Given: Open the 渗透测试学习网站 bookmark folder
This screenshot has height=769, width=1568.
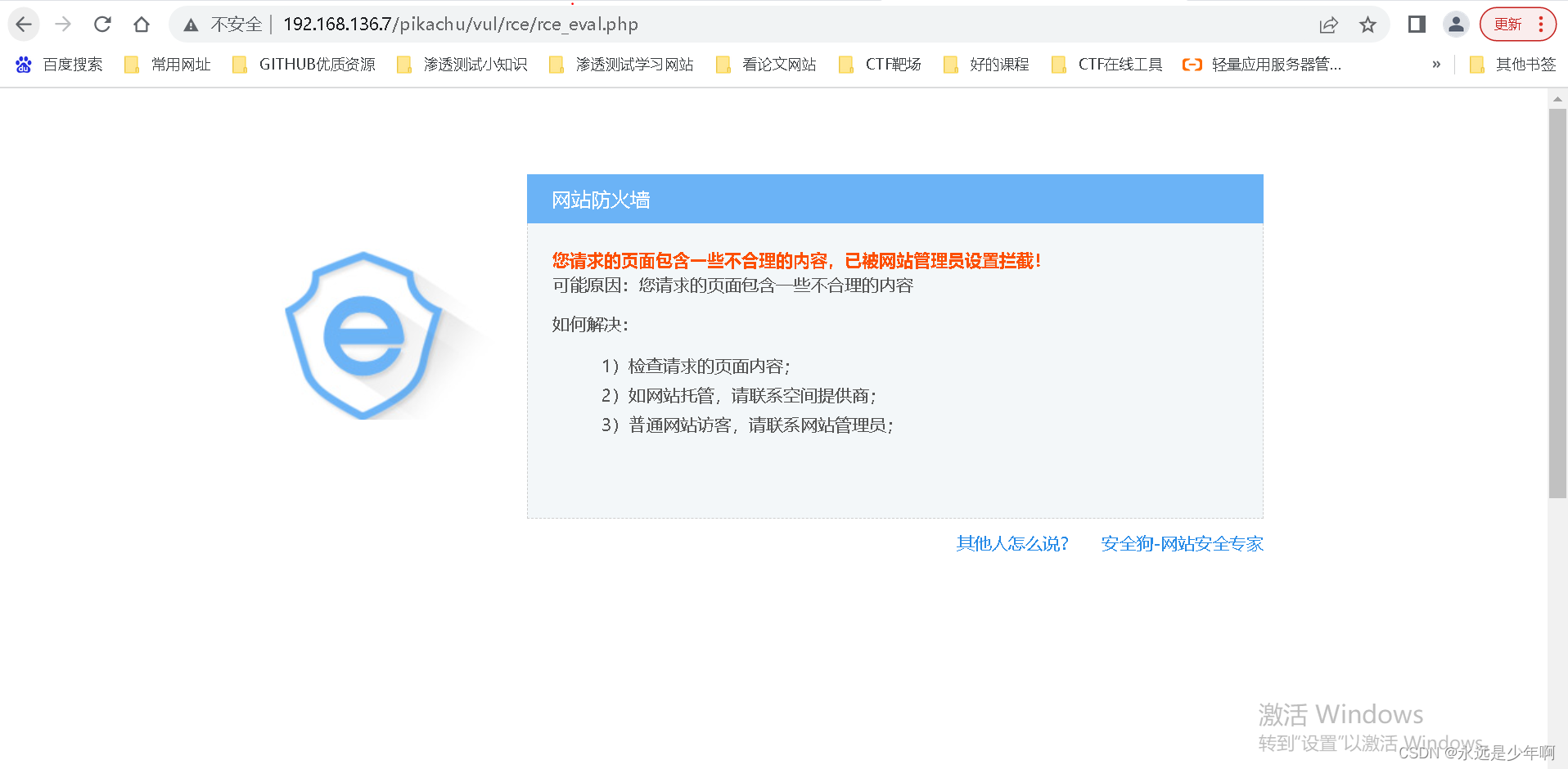Looking at the screenshot, I should [622, 65].
